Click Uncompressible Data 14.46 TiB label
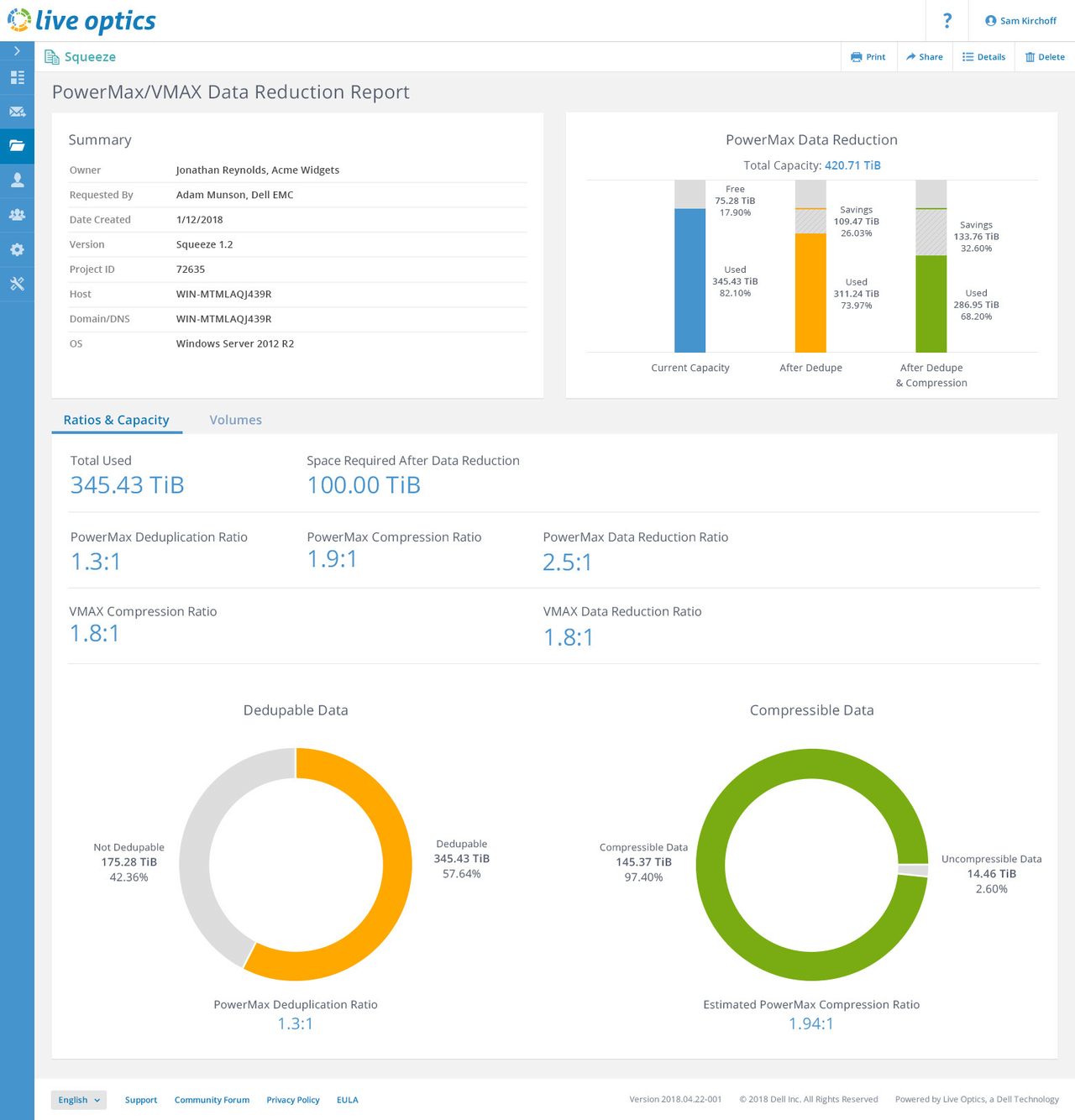The width and height of the screenshot is (1075, 1120). (x=992, y=874)
